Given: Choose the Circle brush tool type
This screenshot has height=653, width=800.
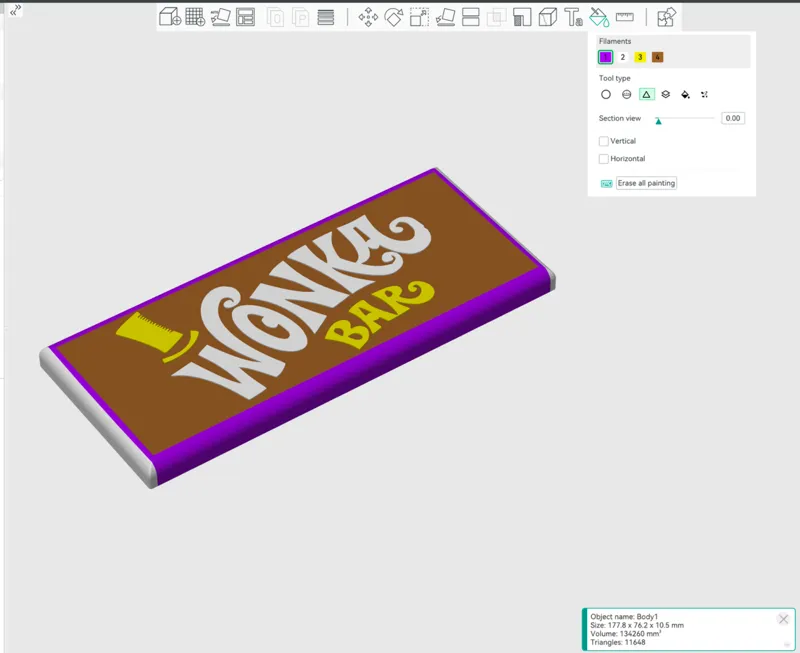Looking at the screenshot, I should 606,94.
